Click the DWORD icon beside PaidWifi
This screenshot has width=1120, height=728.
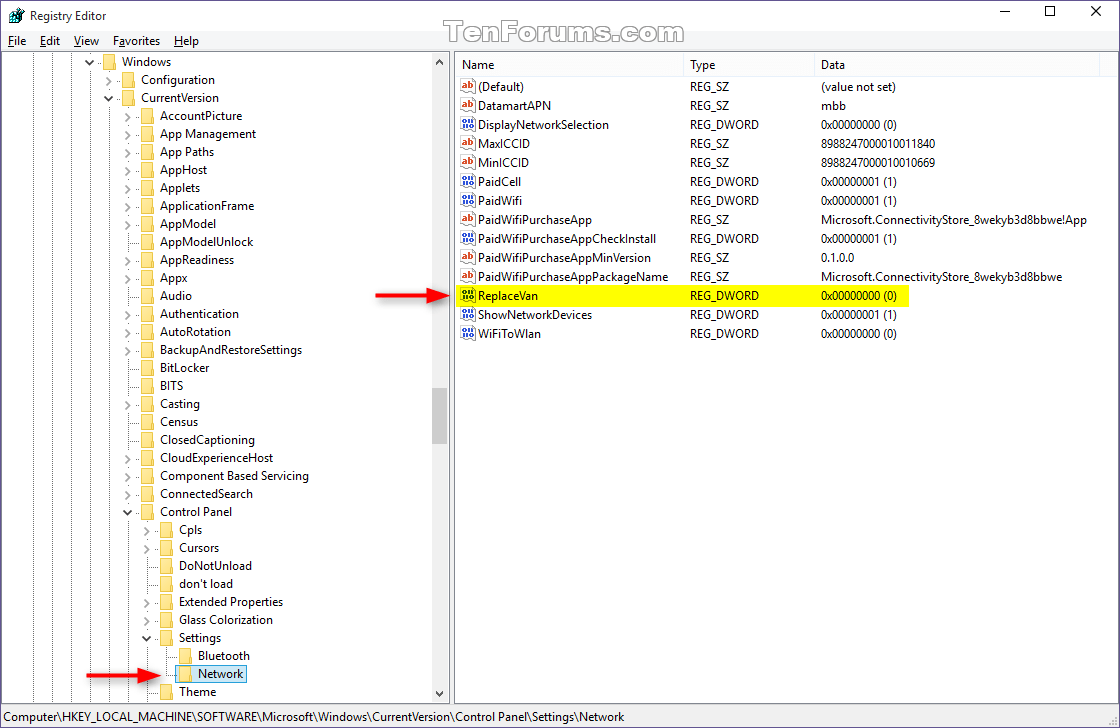click(467, 200)
